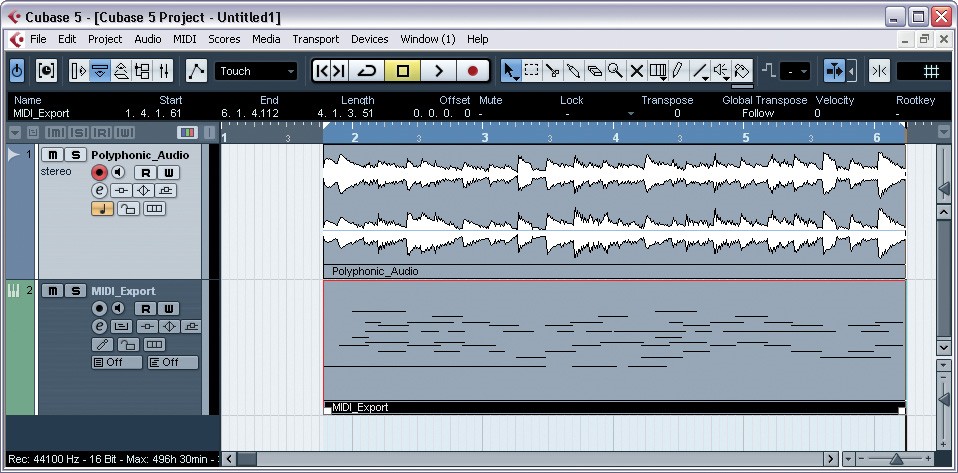Open MIDI_Export edit in-place pencil button
The width and height of the screenshot is (958, 473).
point(102,345)
